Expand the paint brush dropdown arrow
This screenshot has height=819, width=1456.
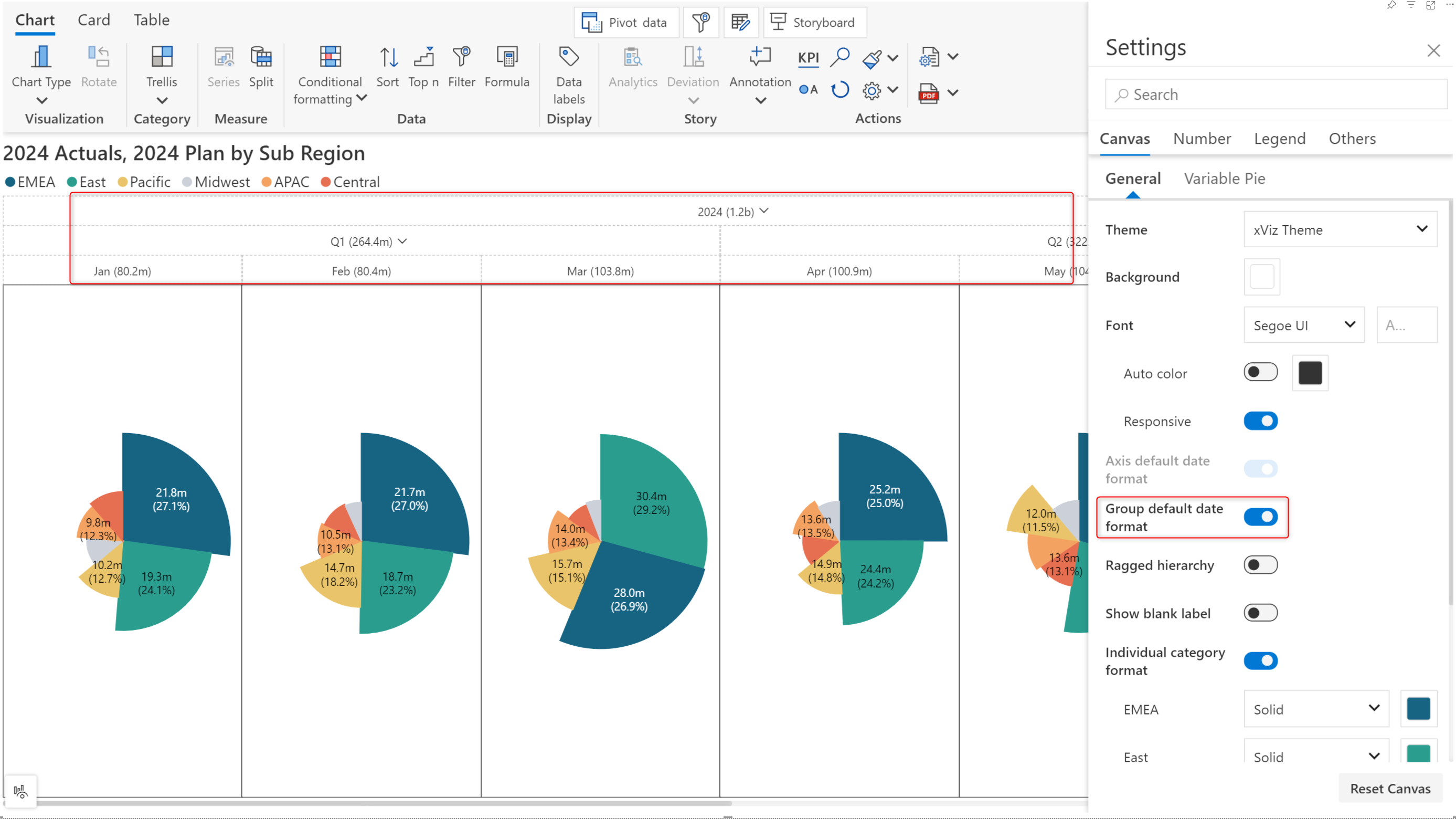[x=893, y=58]
